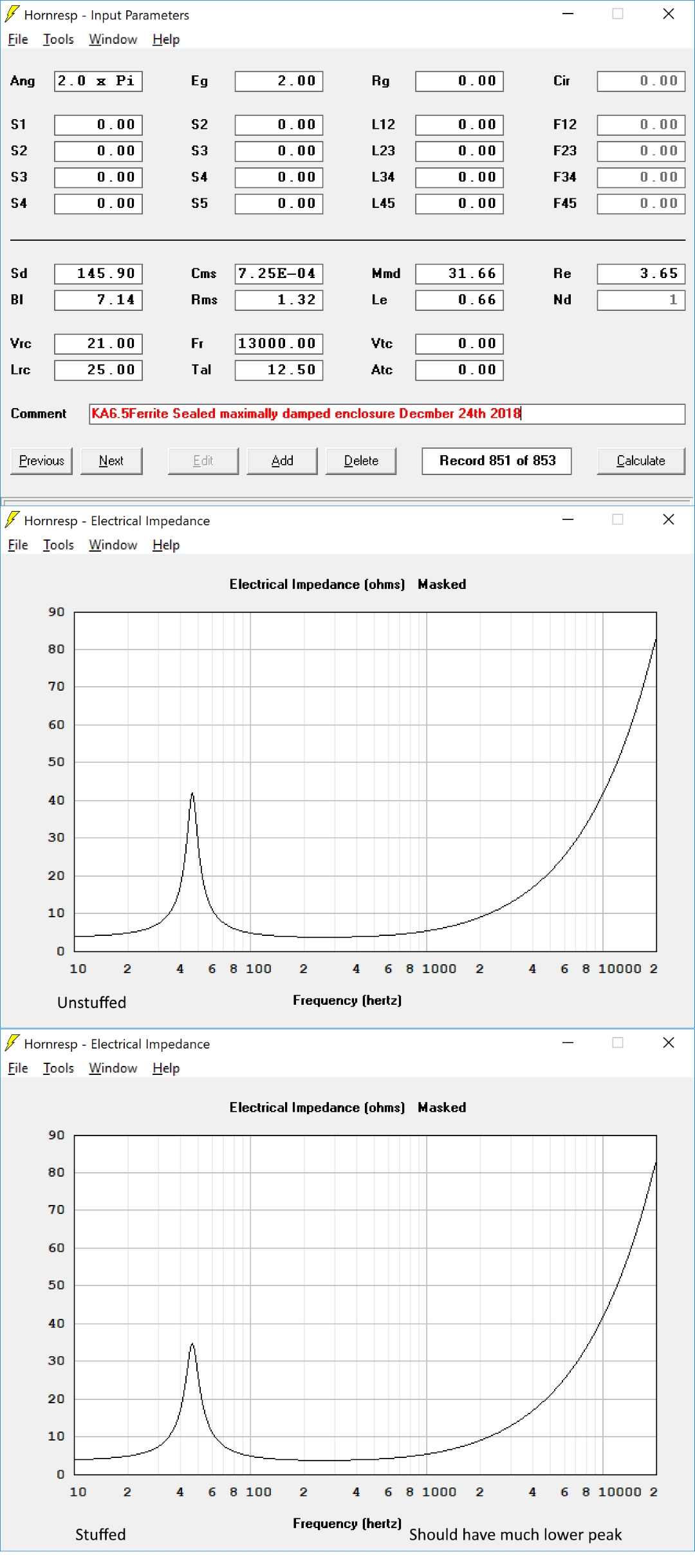Click the impedance peak in the Stuffed chart
The image size is (695, 1568).
tap(192, 1345)
